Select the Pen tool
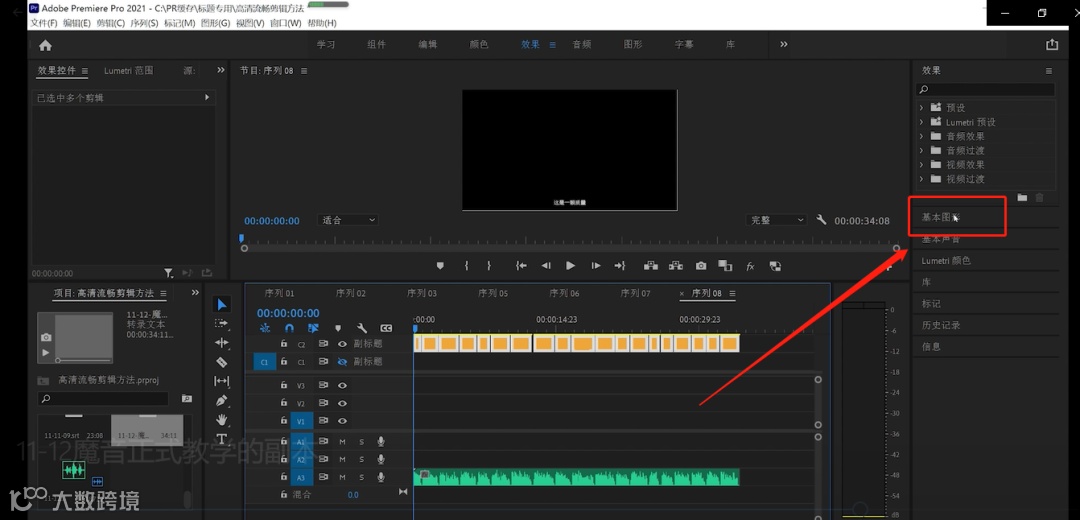Viewport: 1080px width, 520px height. pyautogui.click(x=221, y=400)
